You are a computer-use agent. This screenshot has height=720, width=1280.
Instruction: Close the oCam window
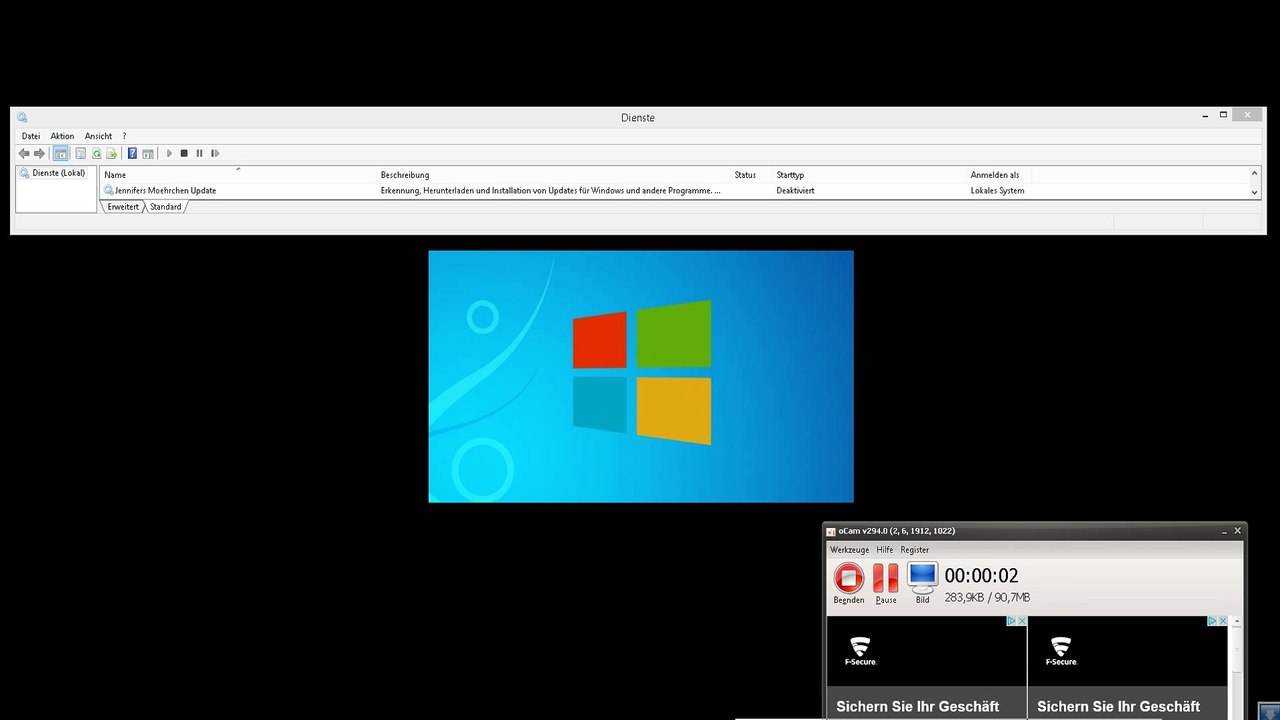[x=1238, y=531]
